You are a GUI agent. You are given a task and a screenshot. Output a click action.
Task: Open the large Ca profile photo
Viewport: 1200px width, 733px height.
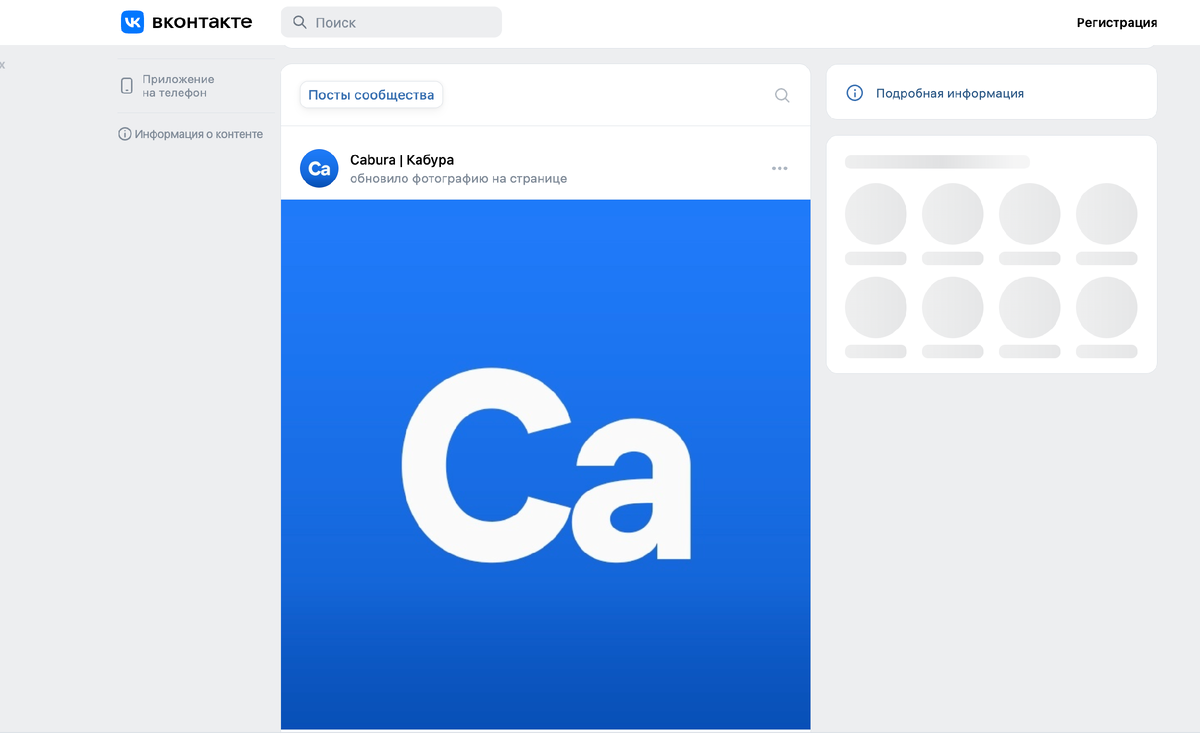546,464
